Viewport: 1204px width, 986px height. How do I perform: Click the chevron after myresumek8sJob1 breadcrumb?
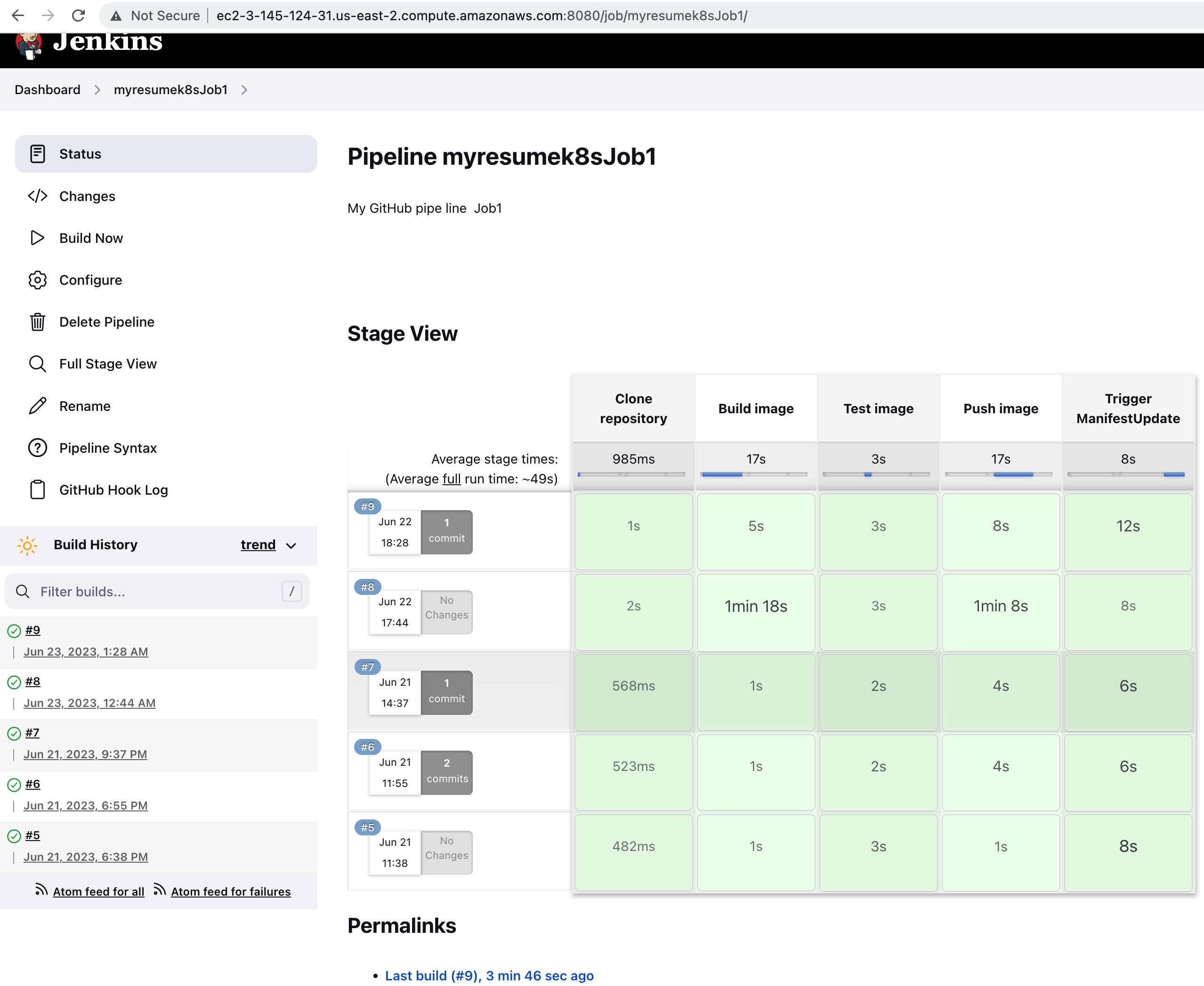coord(244,90)
